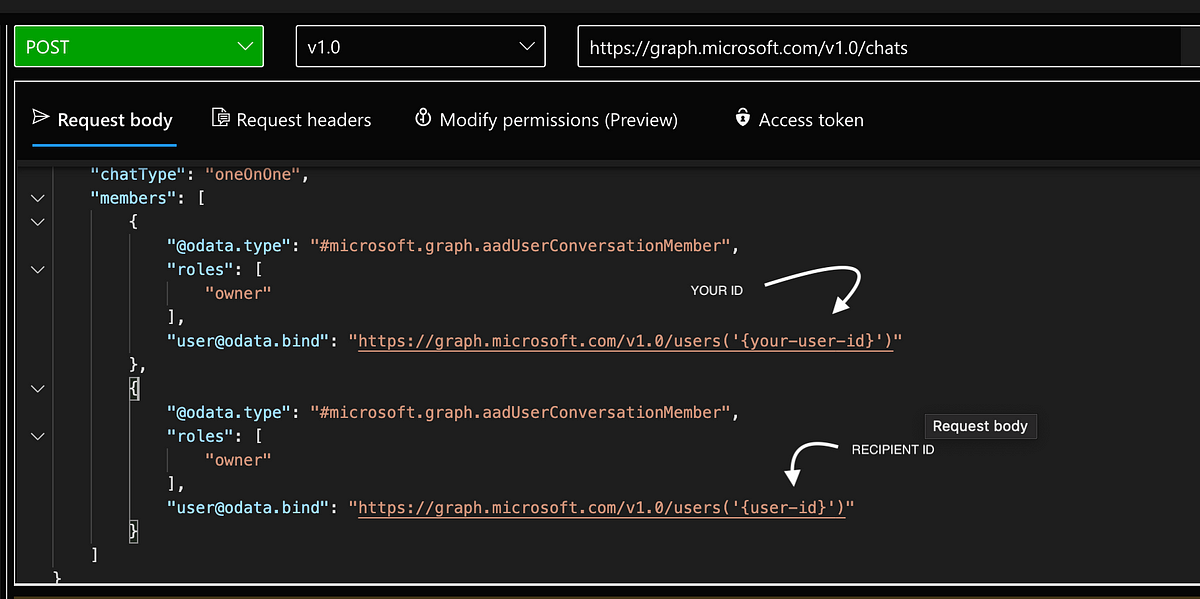Click the first "owner" role value

238,293
